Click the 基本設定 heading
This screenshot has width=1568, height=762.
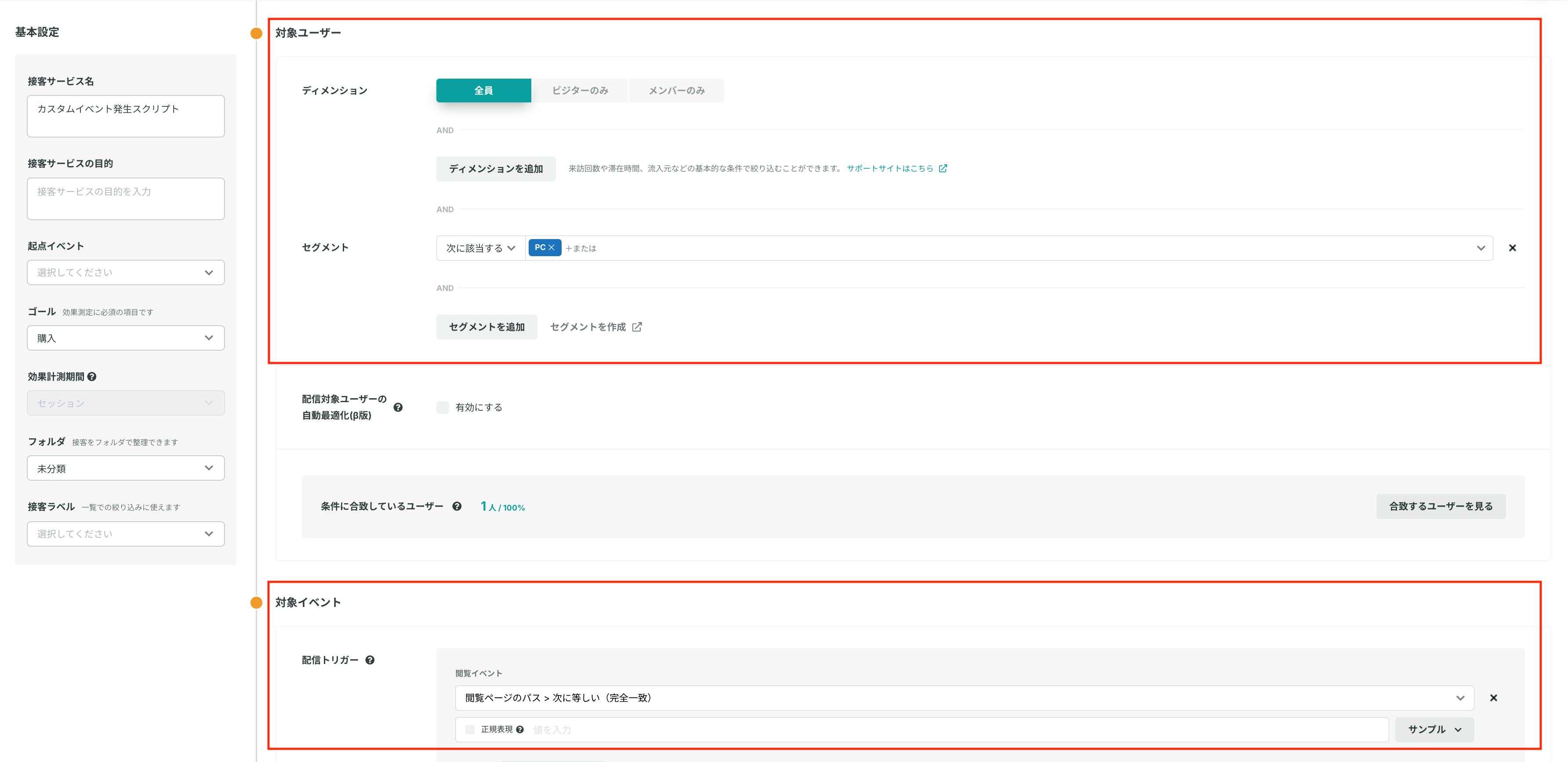coord(37,32)
